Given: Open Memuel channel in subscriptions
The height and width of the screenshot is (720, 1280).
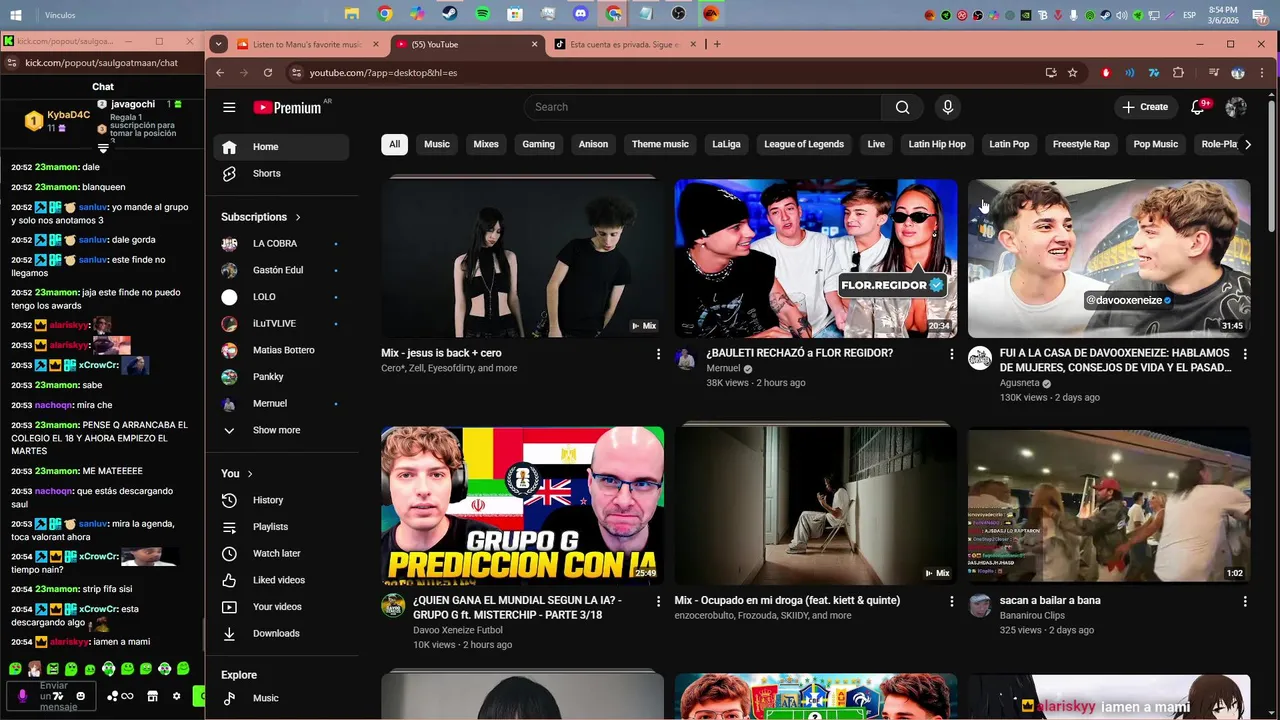Looking at the screenshot, I should coord(280,403).
